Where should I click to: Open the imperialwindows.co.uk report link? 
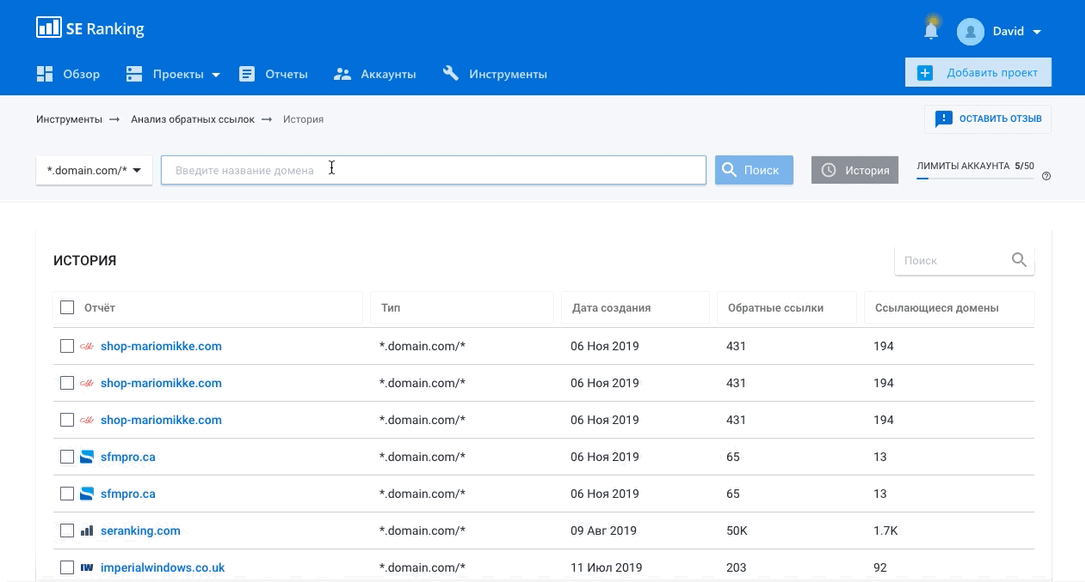tap(163, 567)
